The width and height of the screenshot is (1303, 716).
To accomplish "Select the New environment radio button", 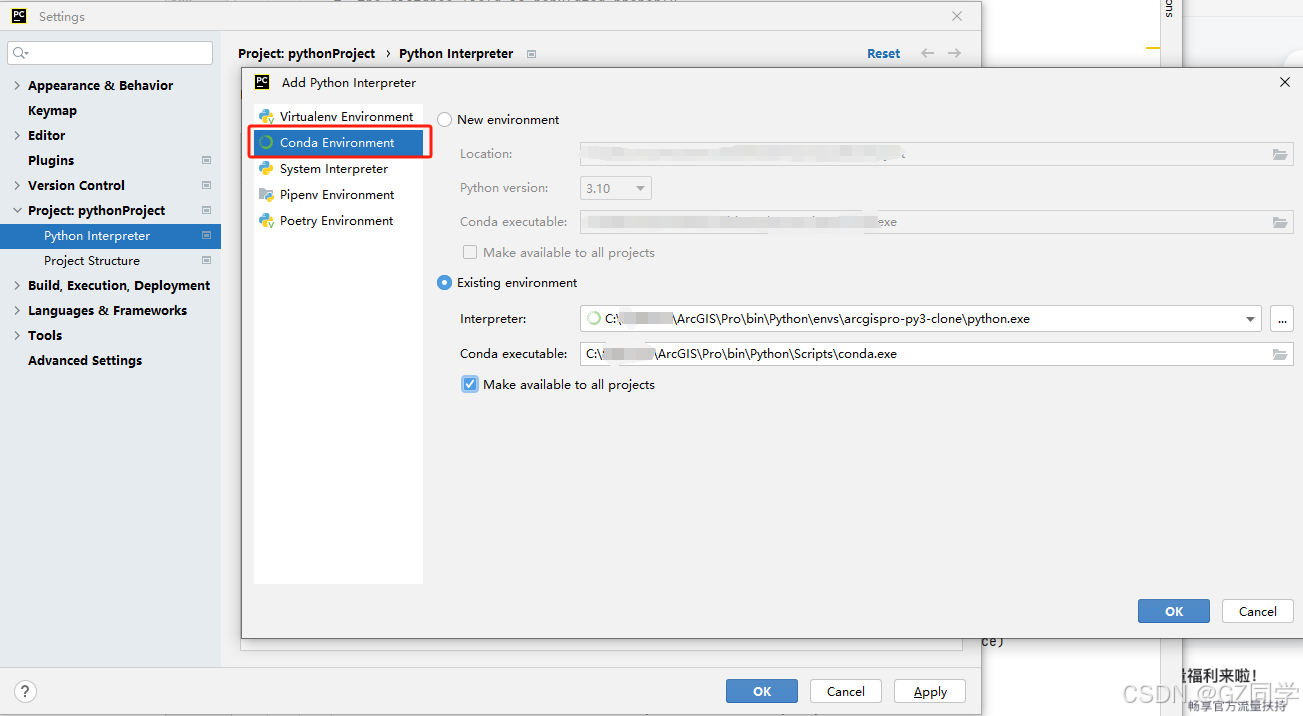I will click(444, 119).
